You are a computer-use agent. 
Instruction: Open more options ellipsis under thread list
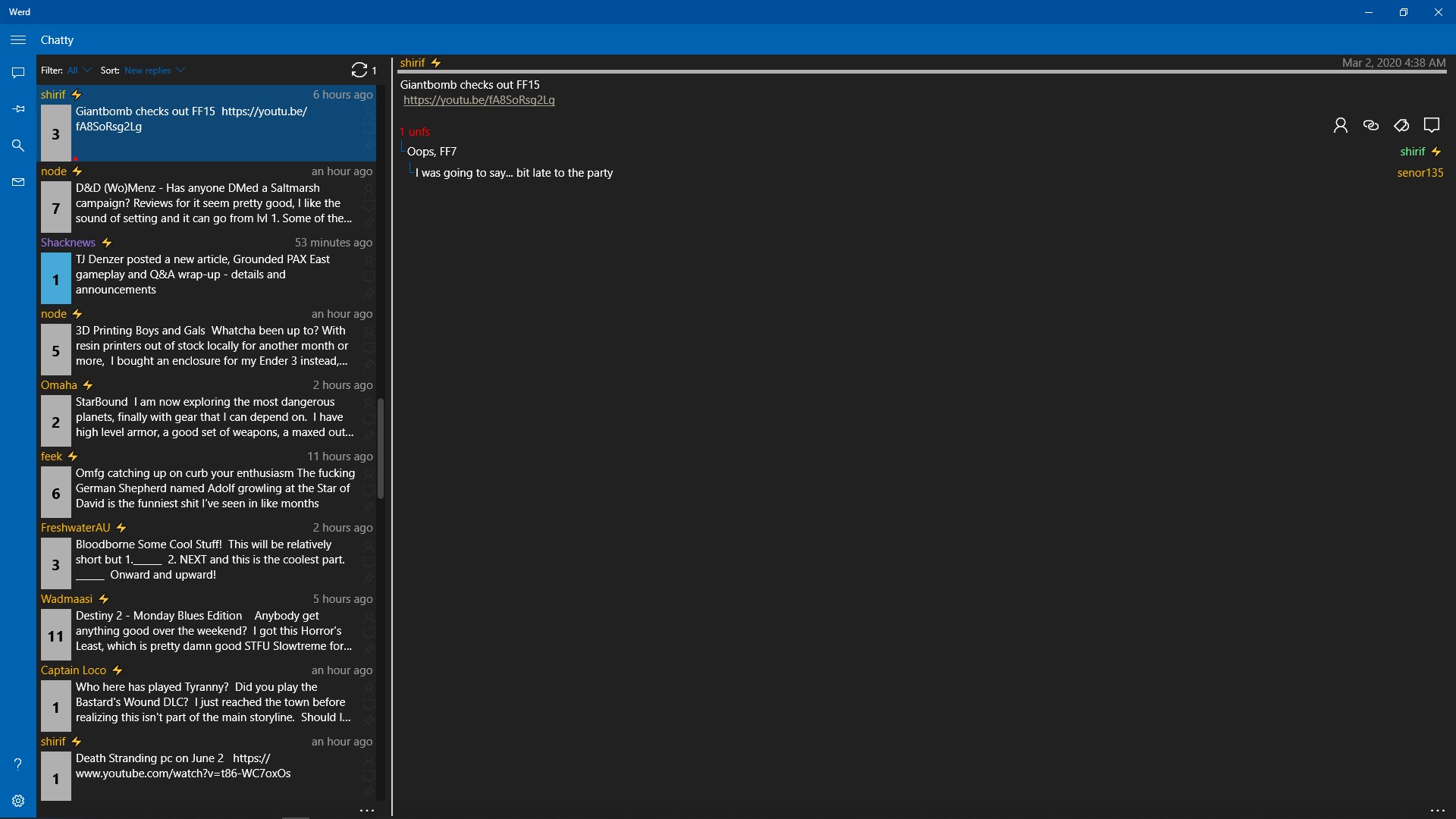tap(367, 810)
